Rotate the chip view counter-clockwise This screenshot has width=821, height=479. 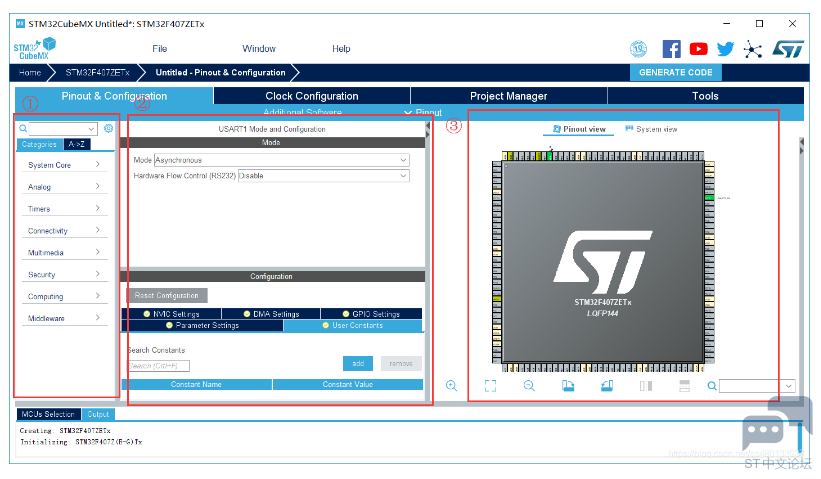coord(606,385)
